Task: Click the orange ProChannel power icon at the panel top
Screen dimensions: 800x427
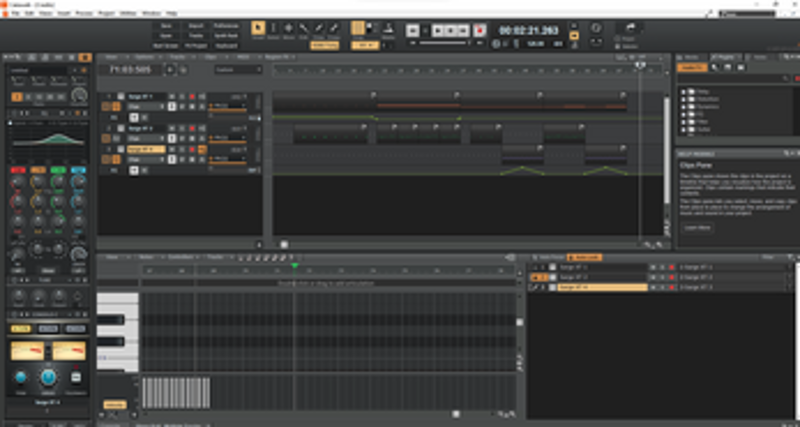Action: pos(85,58)
